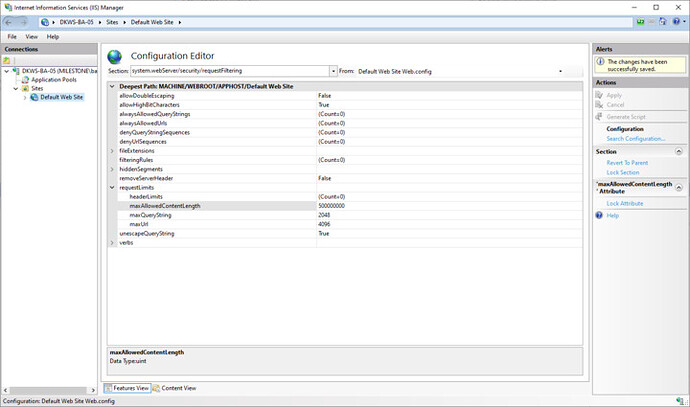This screenshot has height=407, width=690.
Task: Select the allowDoubleEscaping value False
Action: coord(324,96)
